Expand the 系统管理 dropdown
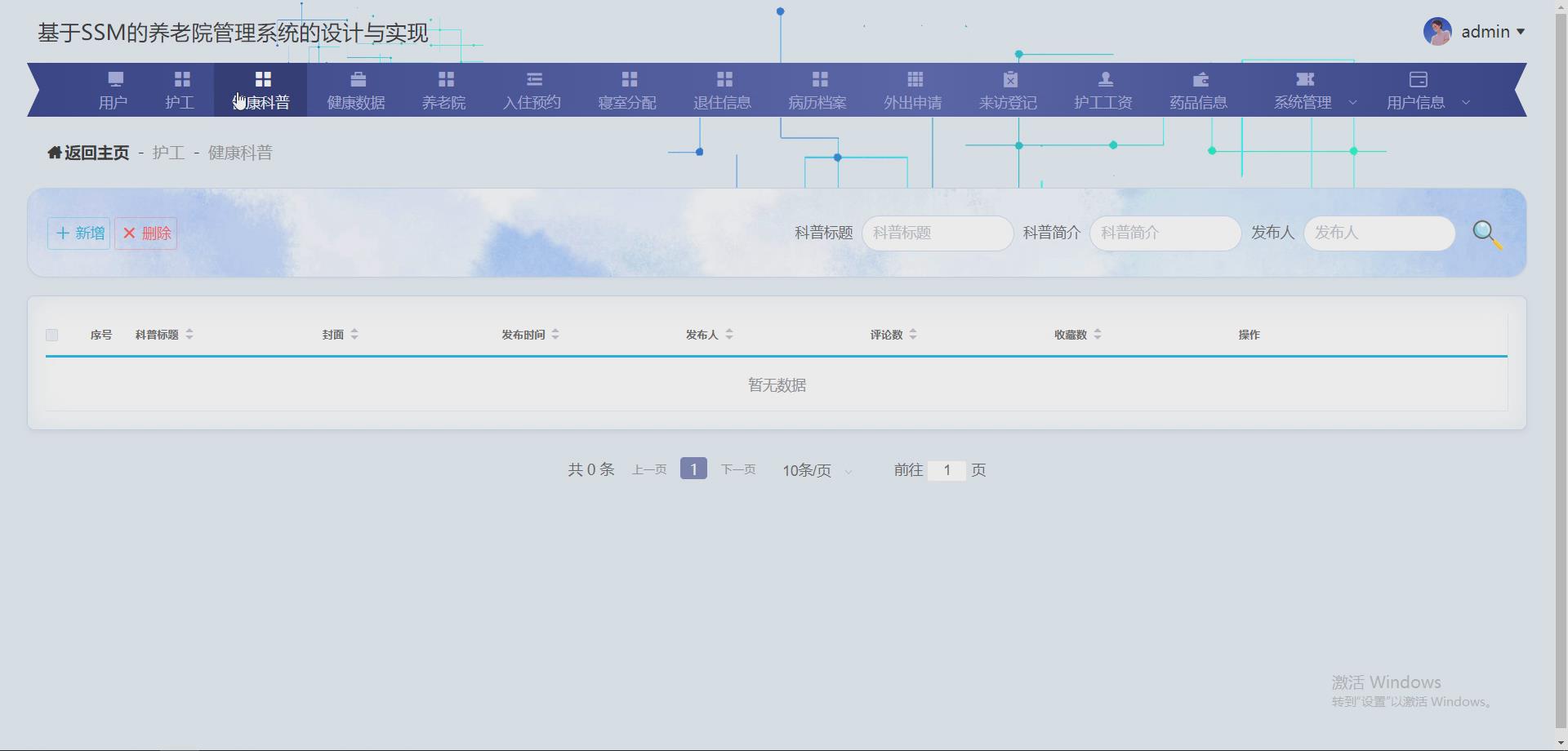 pyautogui.click(x=1312, y=103)
